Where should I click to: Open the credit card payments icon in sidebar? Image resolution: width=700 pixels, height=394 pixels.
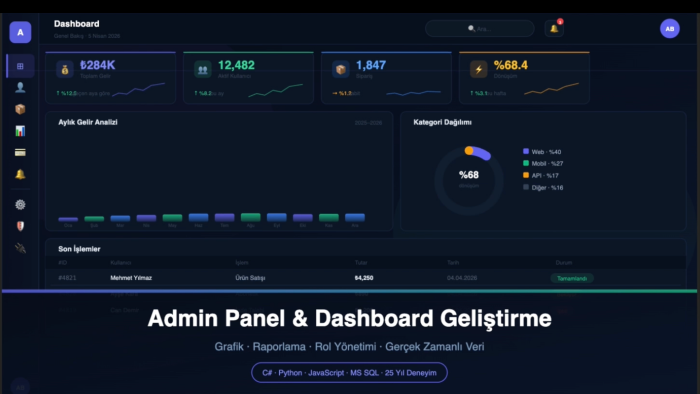pyautogui.click(x=20, y=153)
